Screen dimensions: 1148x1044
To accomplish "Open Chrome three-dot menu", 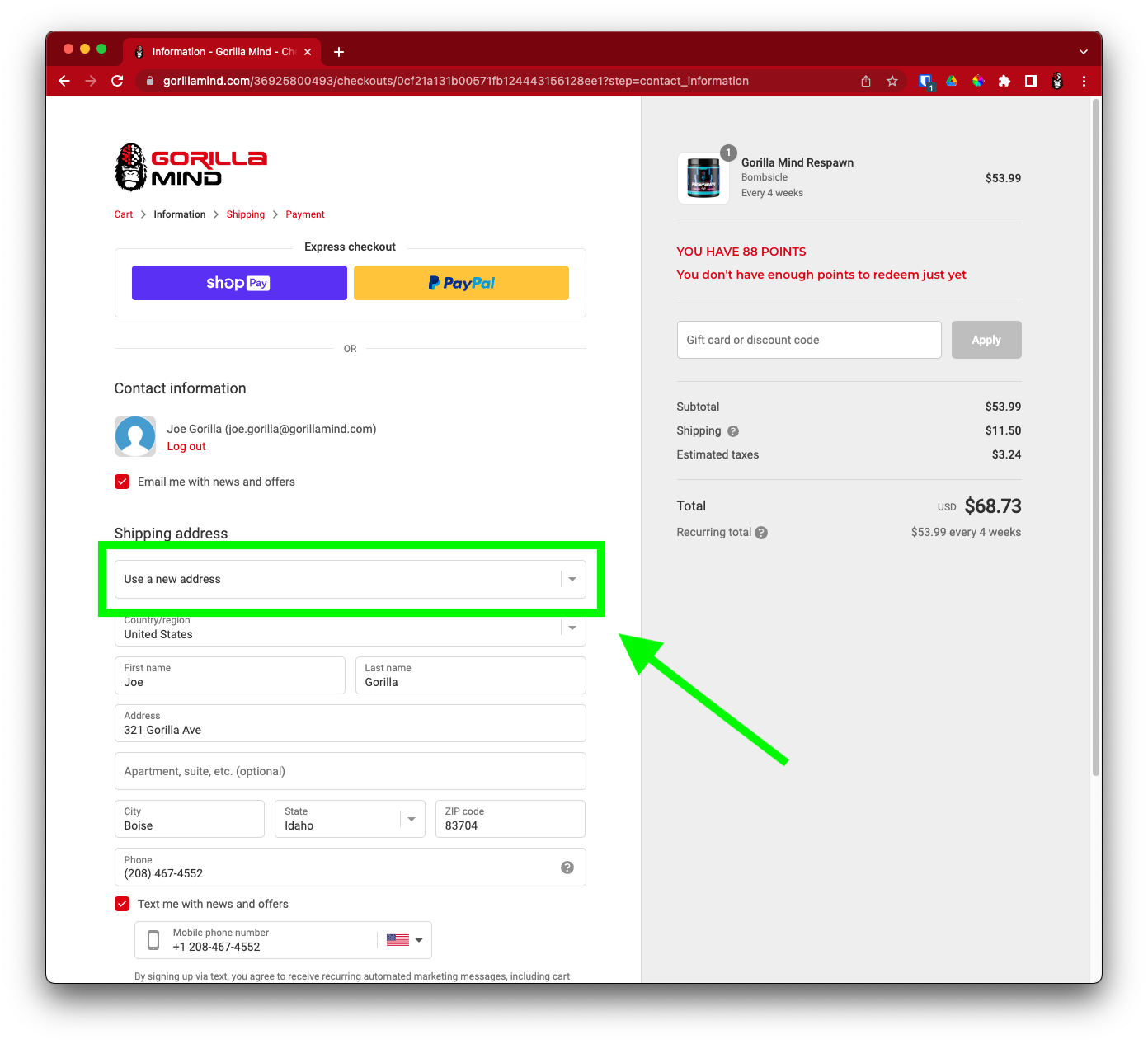I will 1084,81.
